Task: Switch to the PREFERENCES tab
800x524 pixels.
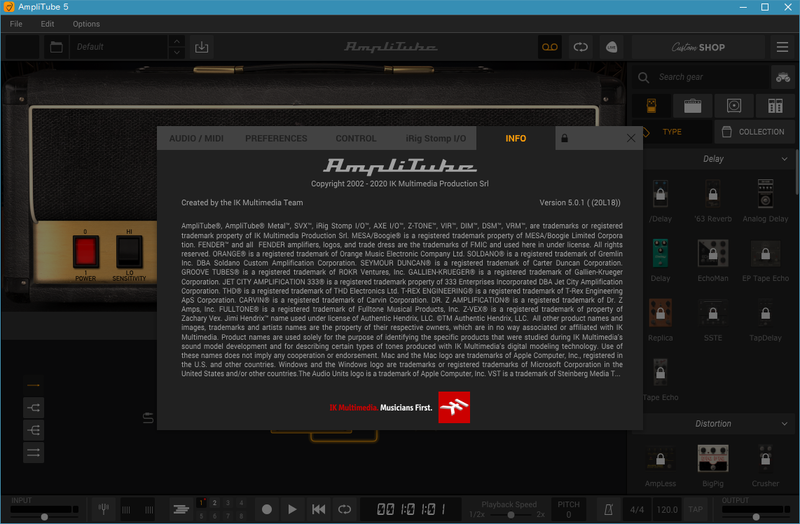Action: pos(276,138)
